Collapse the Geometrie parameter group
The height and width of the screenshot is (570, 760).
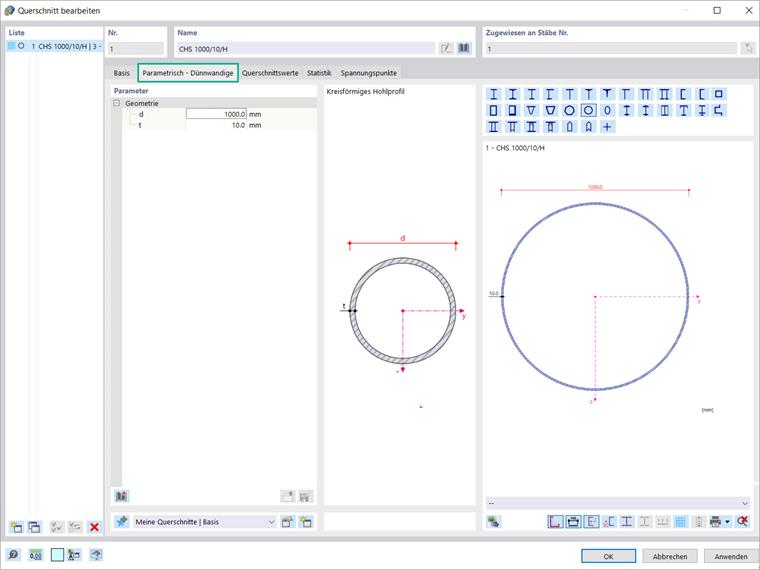tap(116, 103)
